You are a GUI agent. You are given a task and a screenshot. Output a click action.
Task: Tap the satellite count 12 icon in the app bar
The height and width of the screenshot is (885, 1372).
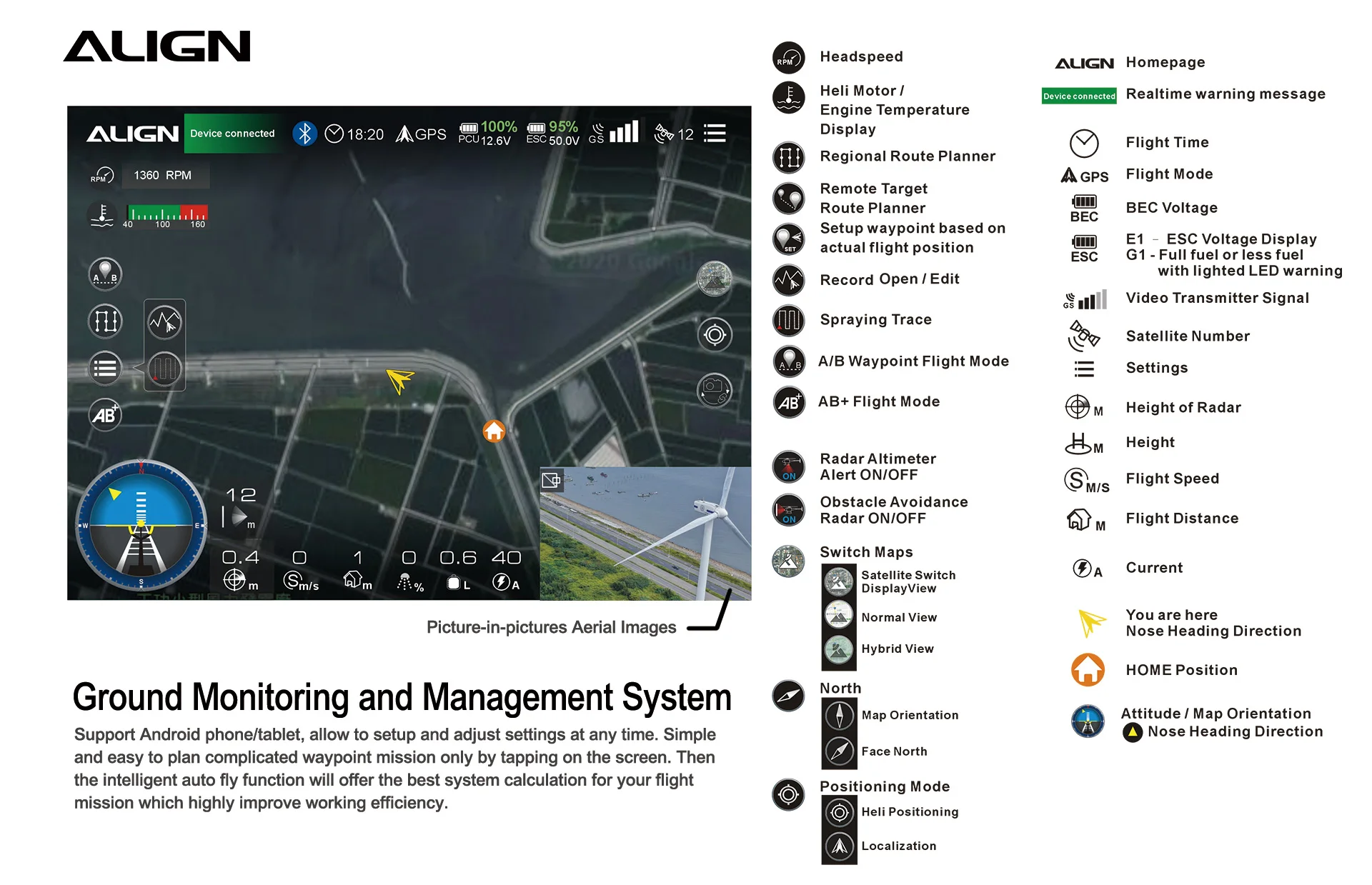pos(674,134)
